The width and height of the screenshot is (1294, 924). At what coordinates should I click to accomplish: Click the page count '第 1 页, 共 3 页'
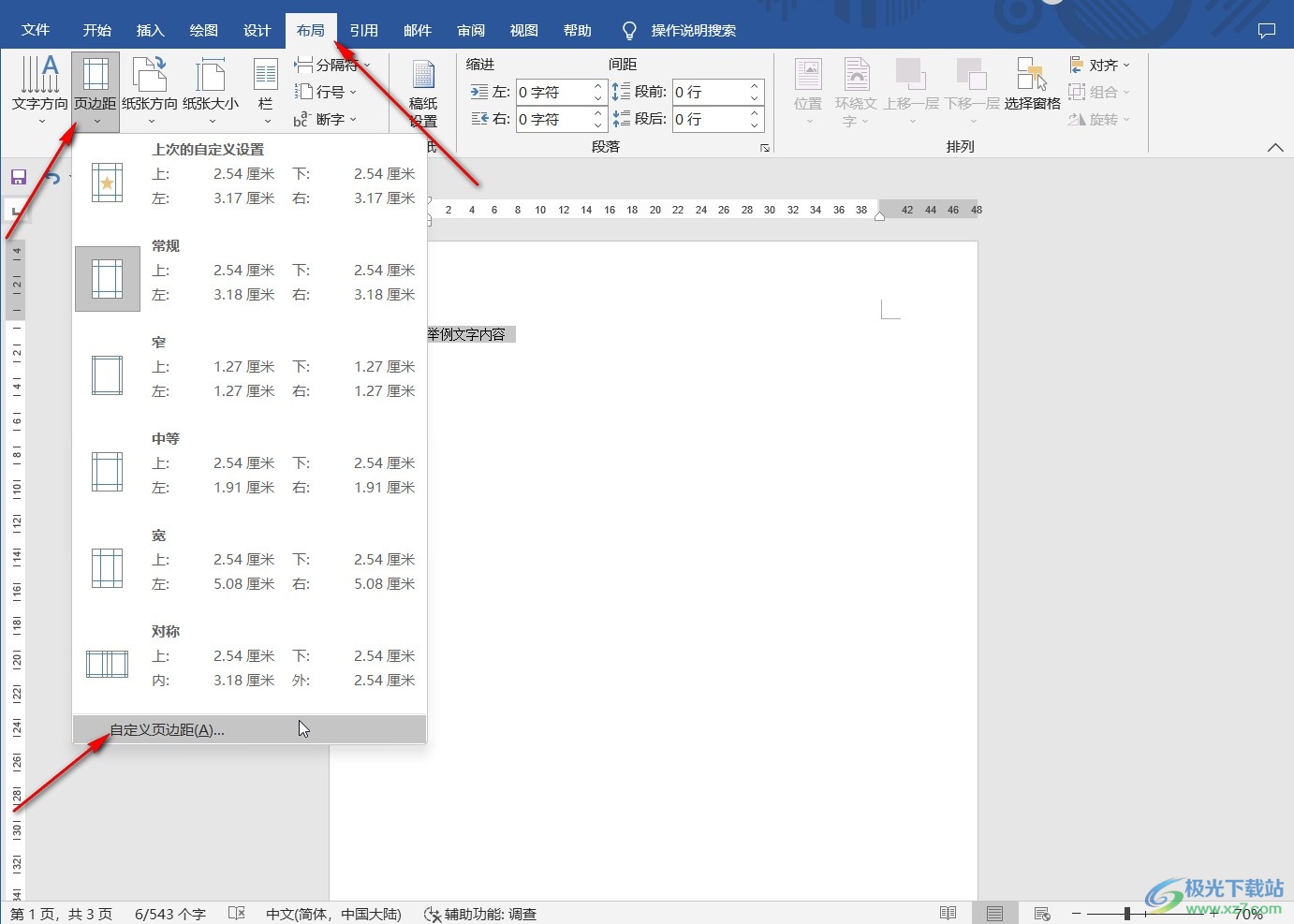[x=61, y=914]
